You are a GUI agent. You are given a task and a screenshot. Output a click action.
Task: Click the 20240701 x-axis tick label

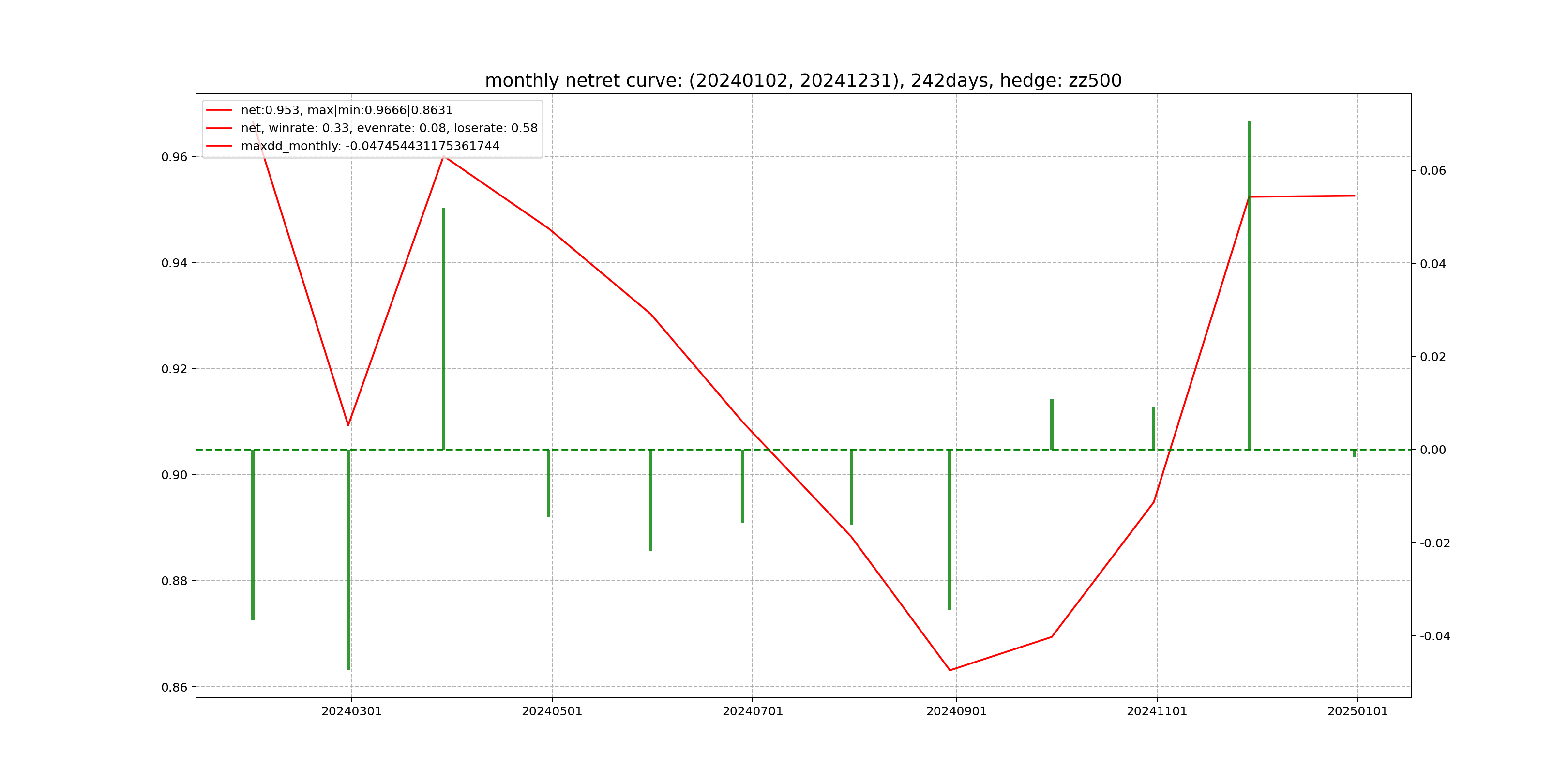[x=753, y=711]
